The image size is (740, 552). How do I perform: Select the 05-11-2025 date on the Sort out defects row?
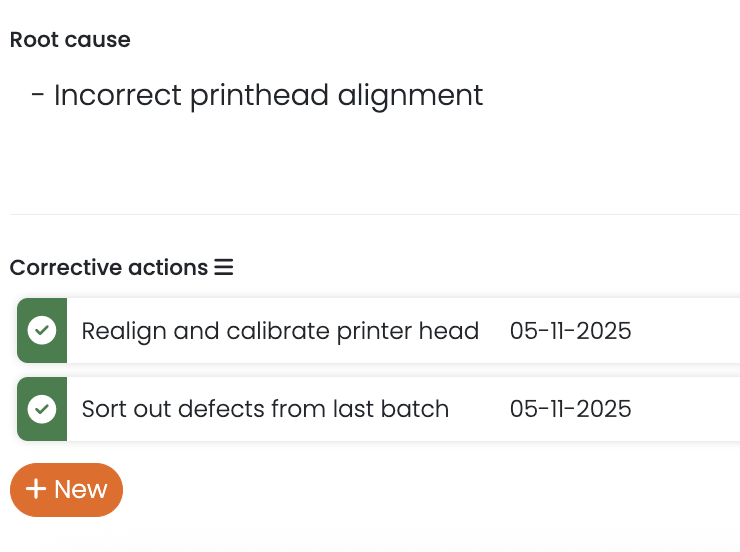(x=570, y=409)
